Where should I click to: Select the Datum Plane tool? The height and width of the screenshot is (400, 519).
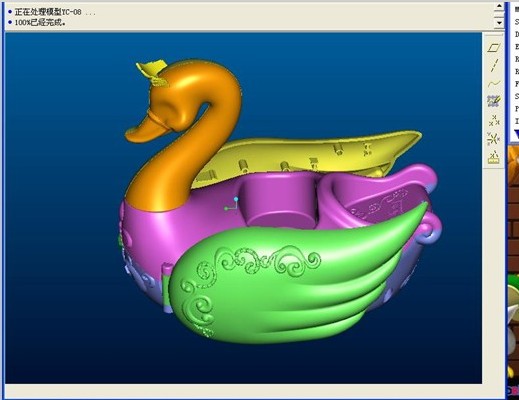tap(494, 48)
